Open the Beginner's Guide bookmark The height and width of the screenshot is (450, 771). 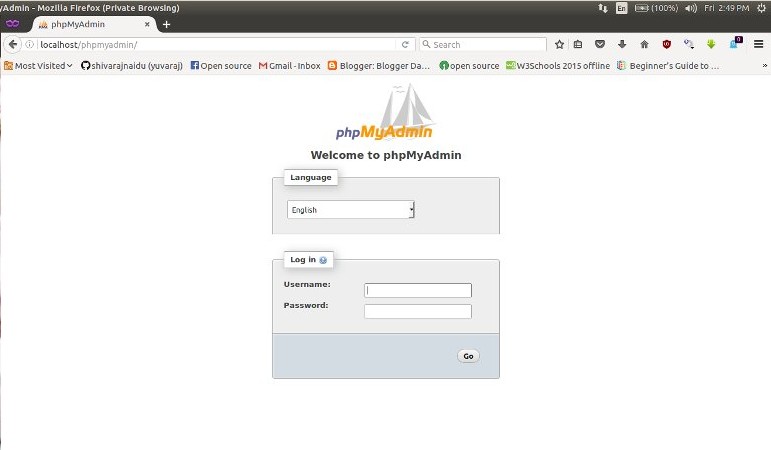pos(668,65)
